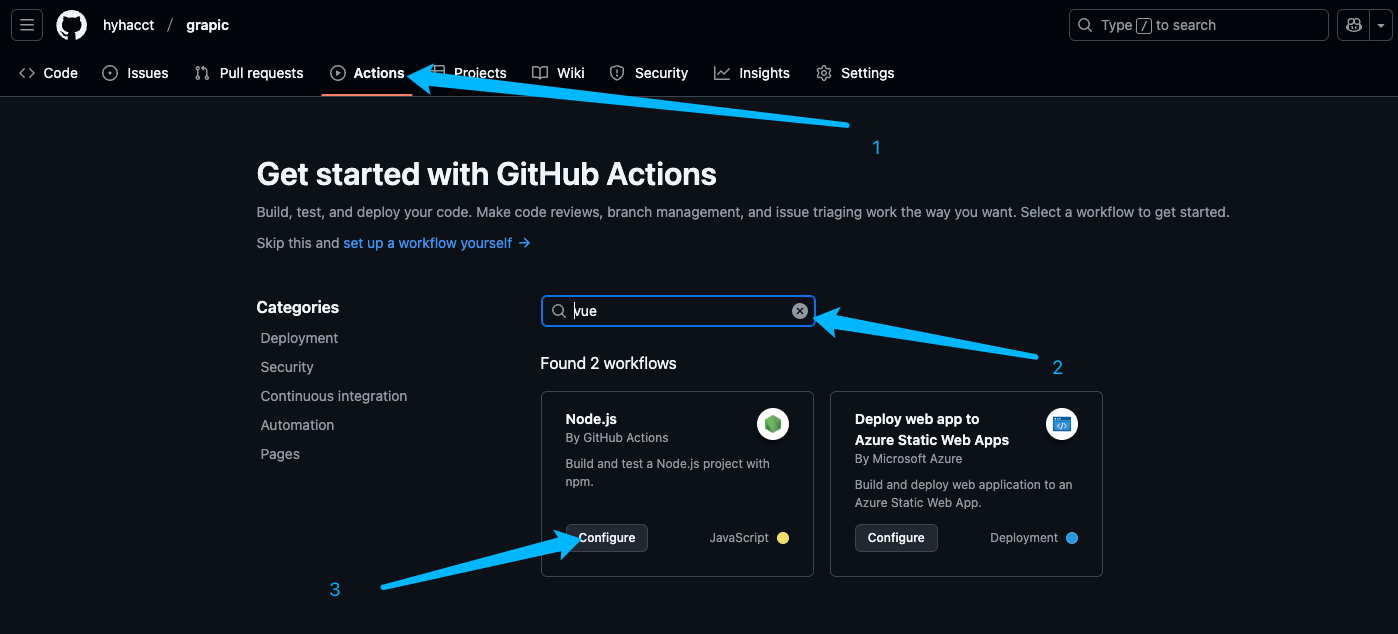Filter by the Continuous integration category
This screenshot has width=1398, height=634.
(x=334, y=396)
